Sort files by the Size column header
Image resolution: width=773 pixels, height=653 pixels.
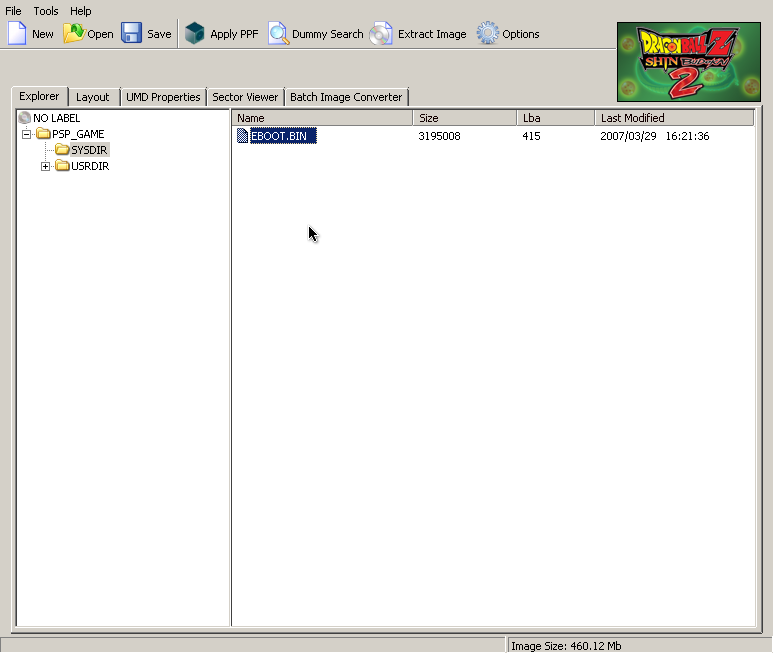pyautogui.click(x=464, y=118)
